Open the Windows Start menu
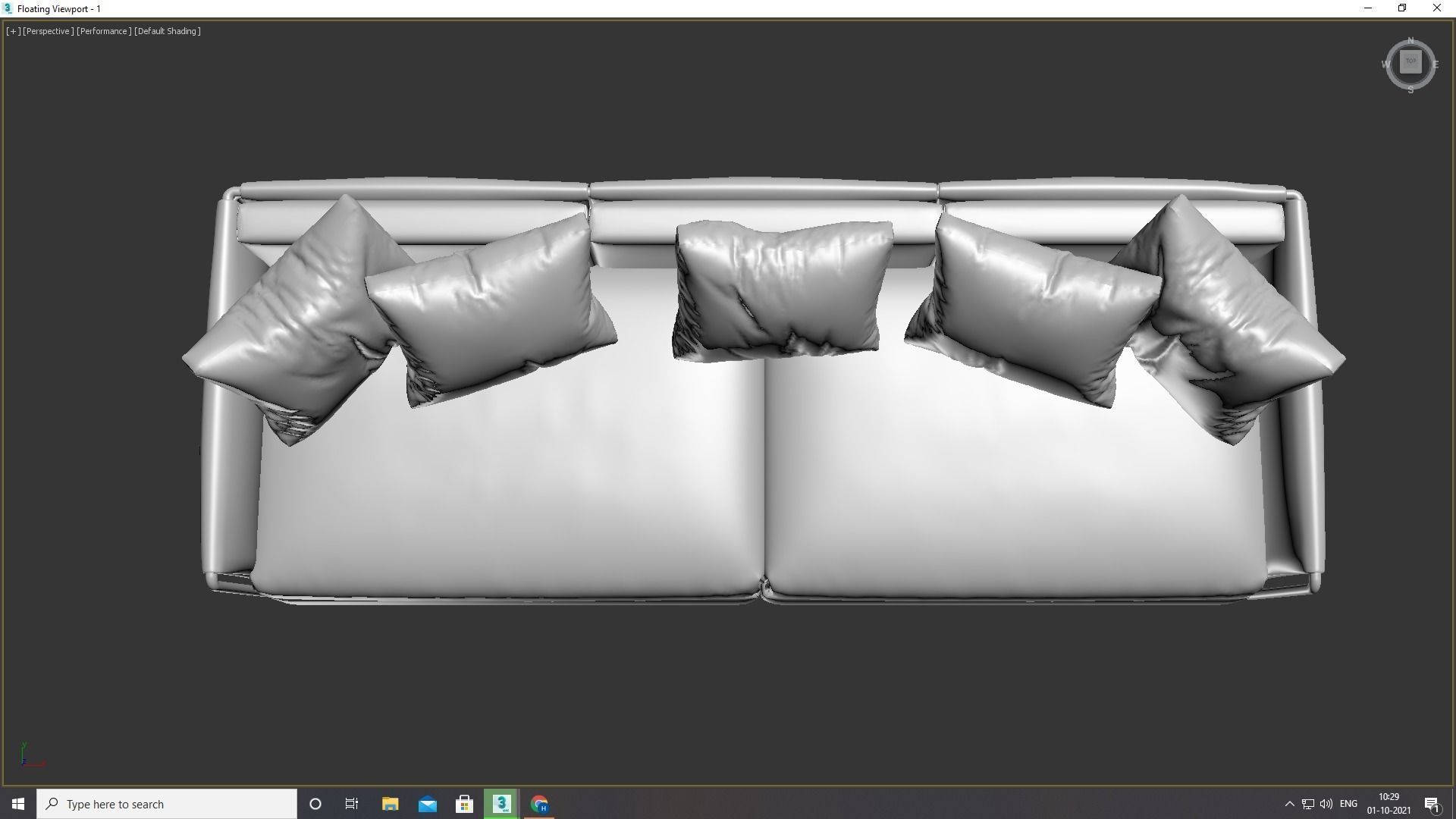The width and height of the screenshot is (1456, 819). coord(18,804)
